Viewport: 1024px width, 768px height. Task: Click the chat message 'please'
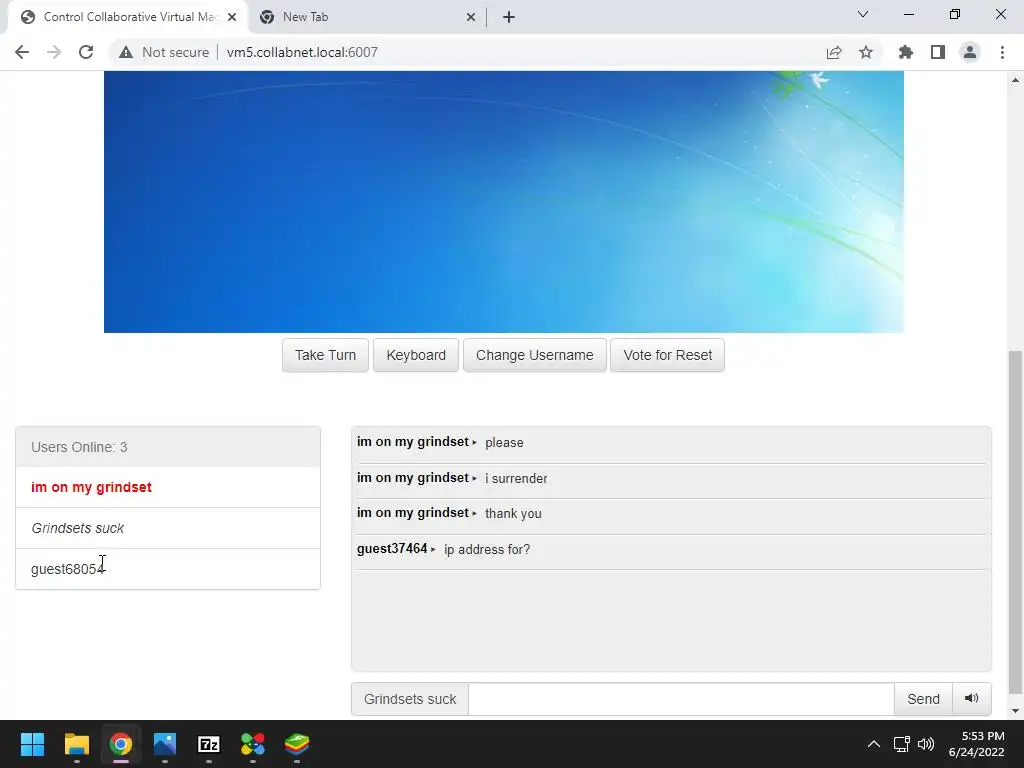504,443
